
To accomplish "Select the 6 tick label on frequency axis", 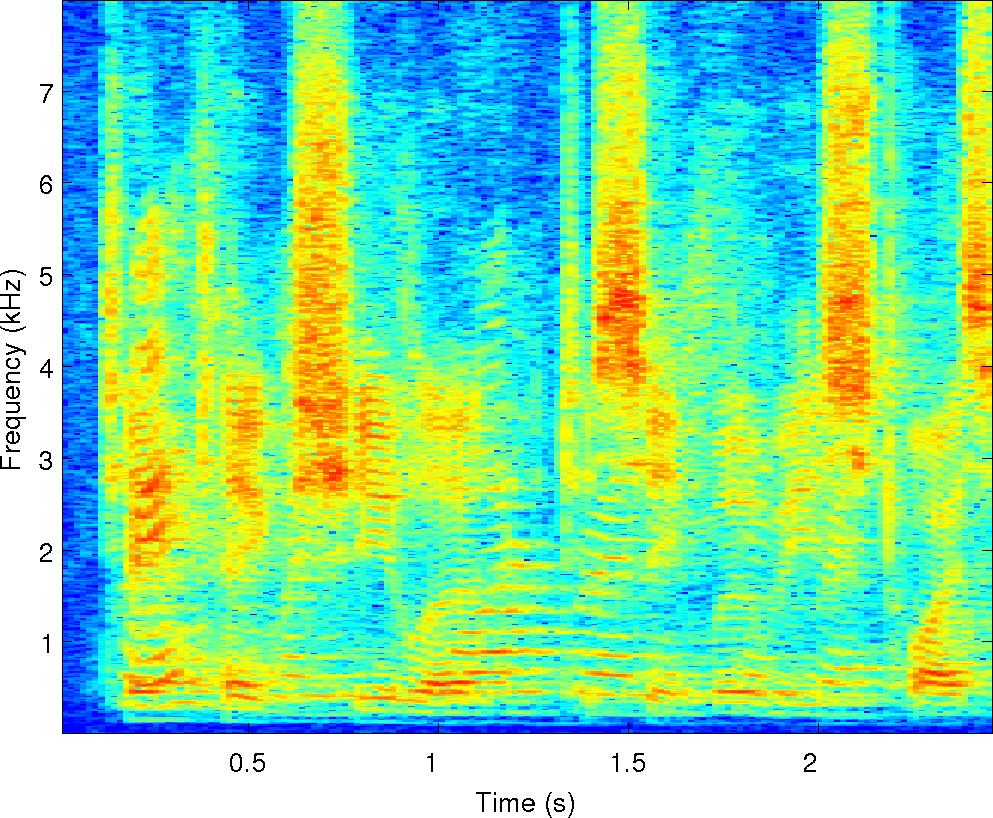I will 46,186.
